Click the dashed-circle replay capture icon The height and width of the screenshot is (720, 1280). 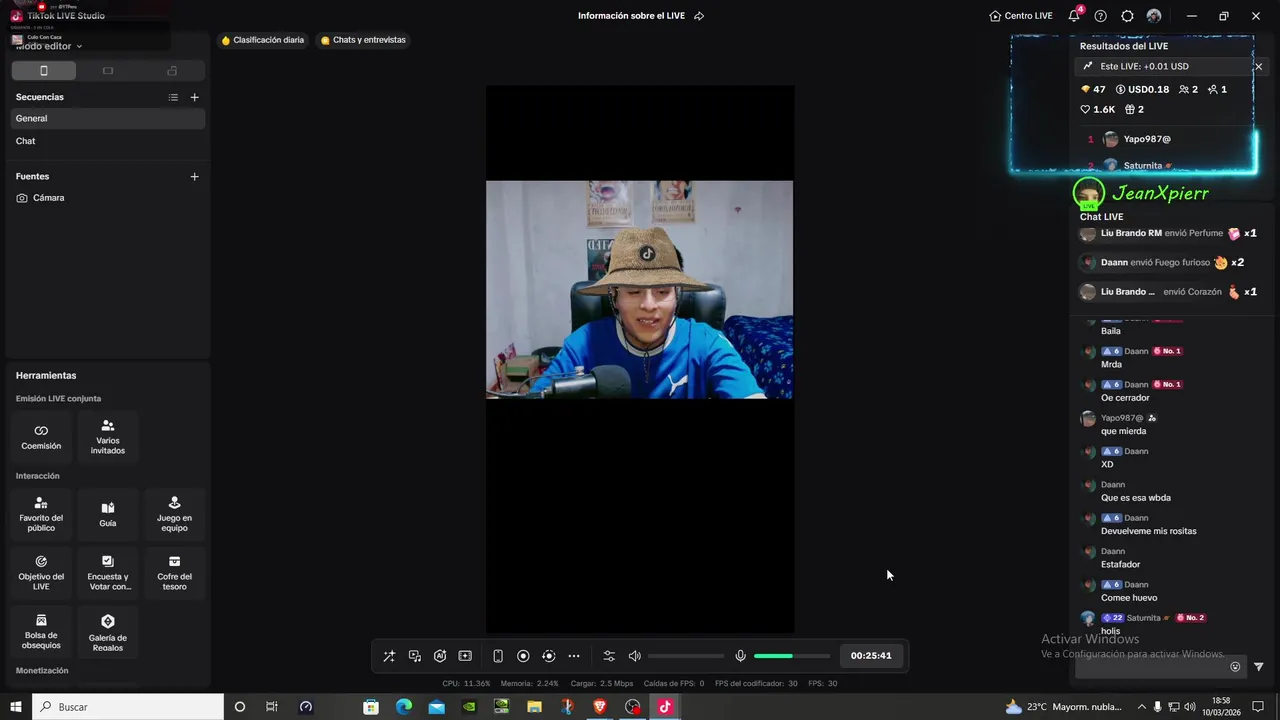(548, 656)
